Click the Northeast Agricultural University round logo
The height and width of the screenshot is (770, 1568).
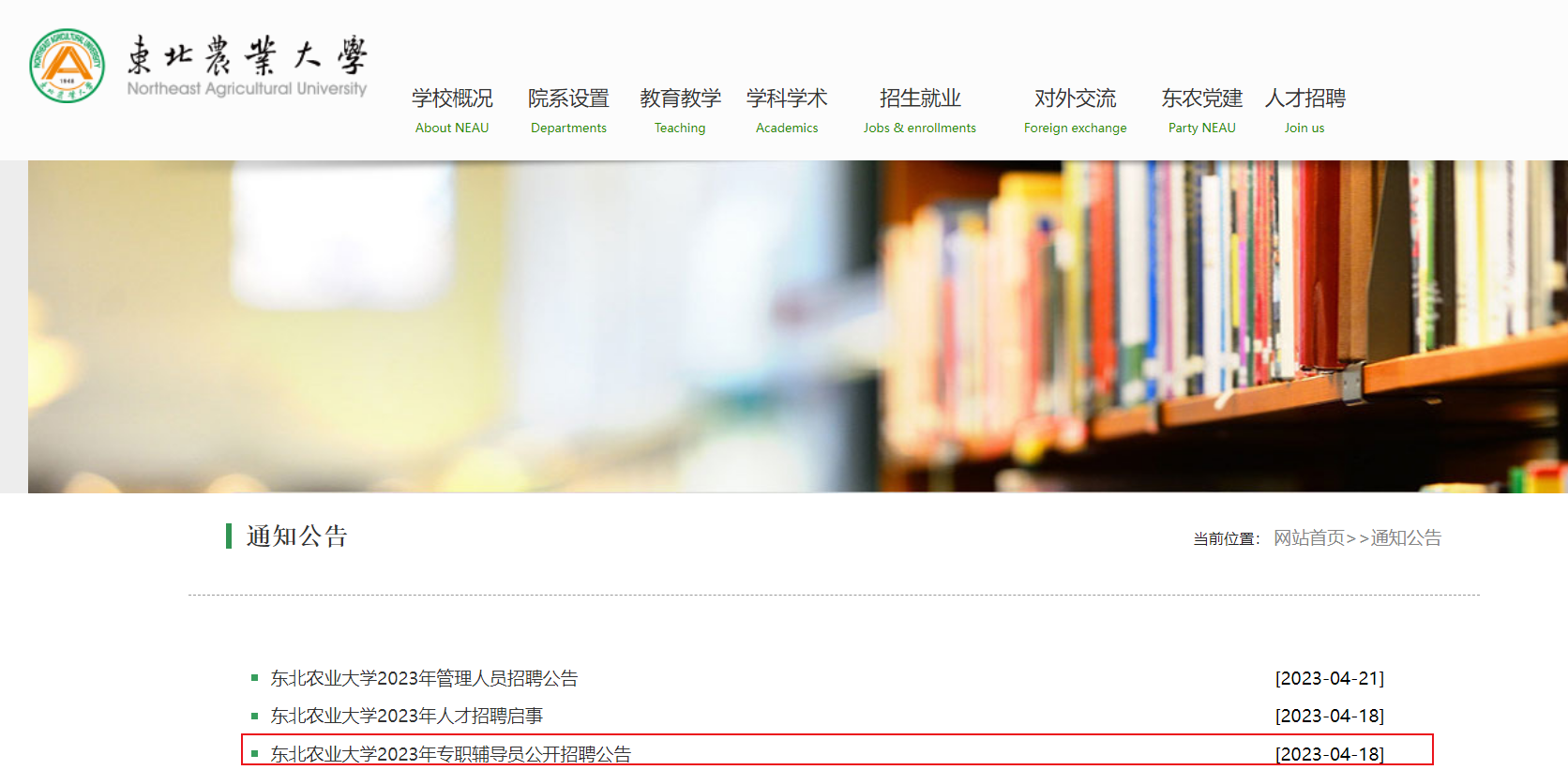[67, 66]
